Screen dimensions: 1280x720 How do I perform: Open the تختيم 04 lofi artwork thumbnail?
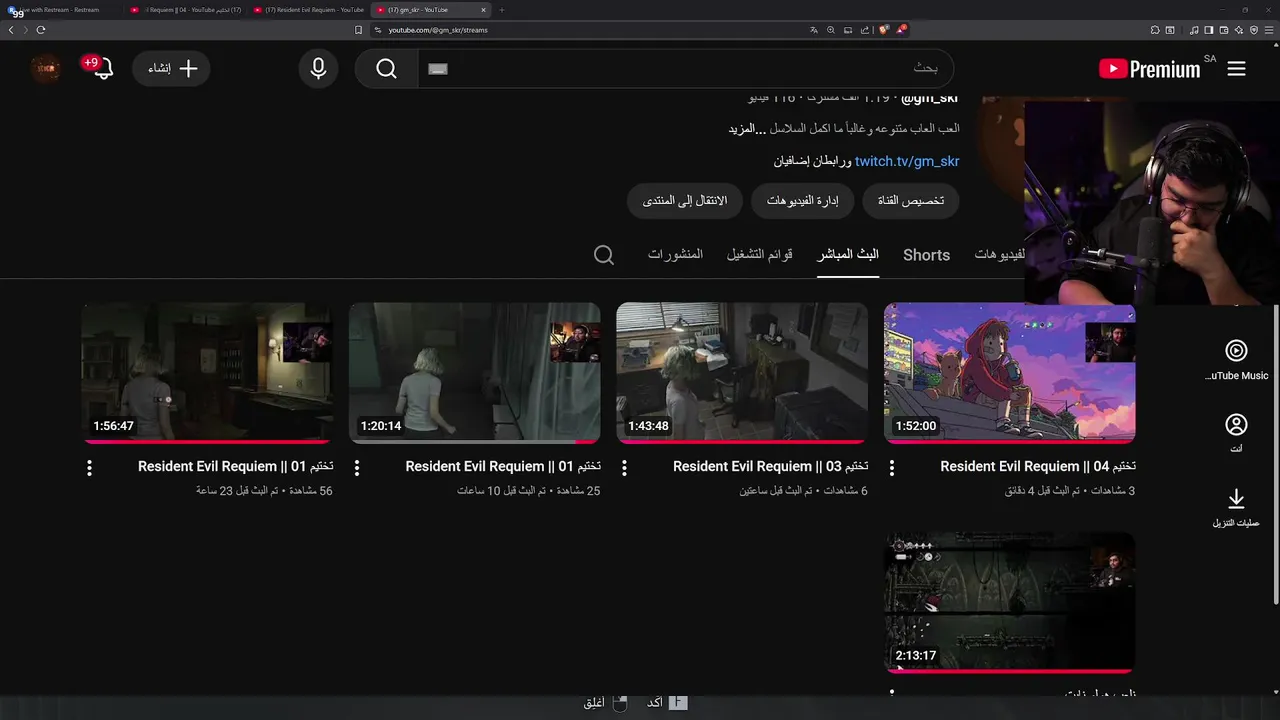[1010, 373]
